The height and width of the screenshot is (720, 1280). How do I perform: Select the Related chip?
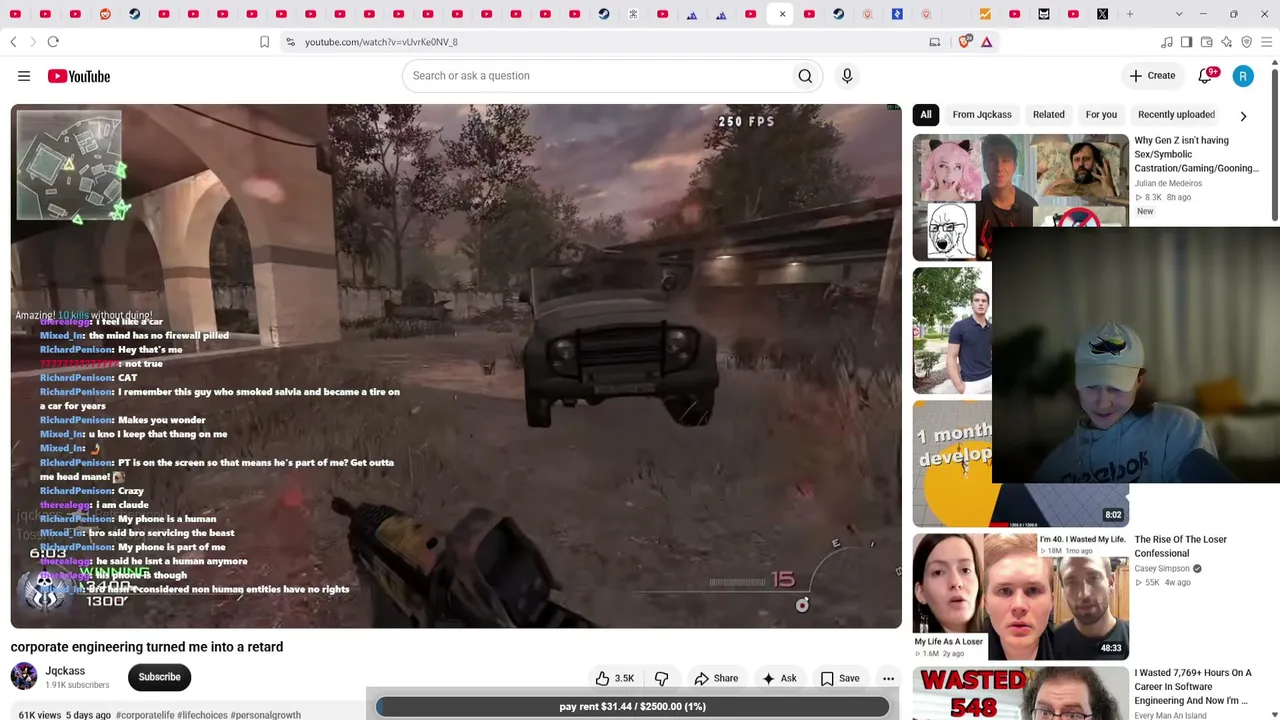tap(1048, 115)
